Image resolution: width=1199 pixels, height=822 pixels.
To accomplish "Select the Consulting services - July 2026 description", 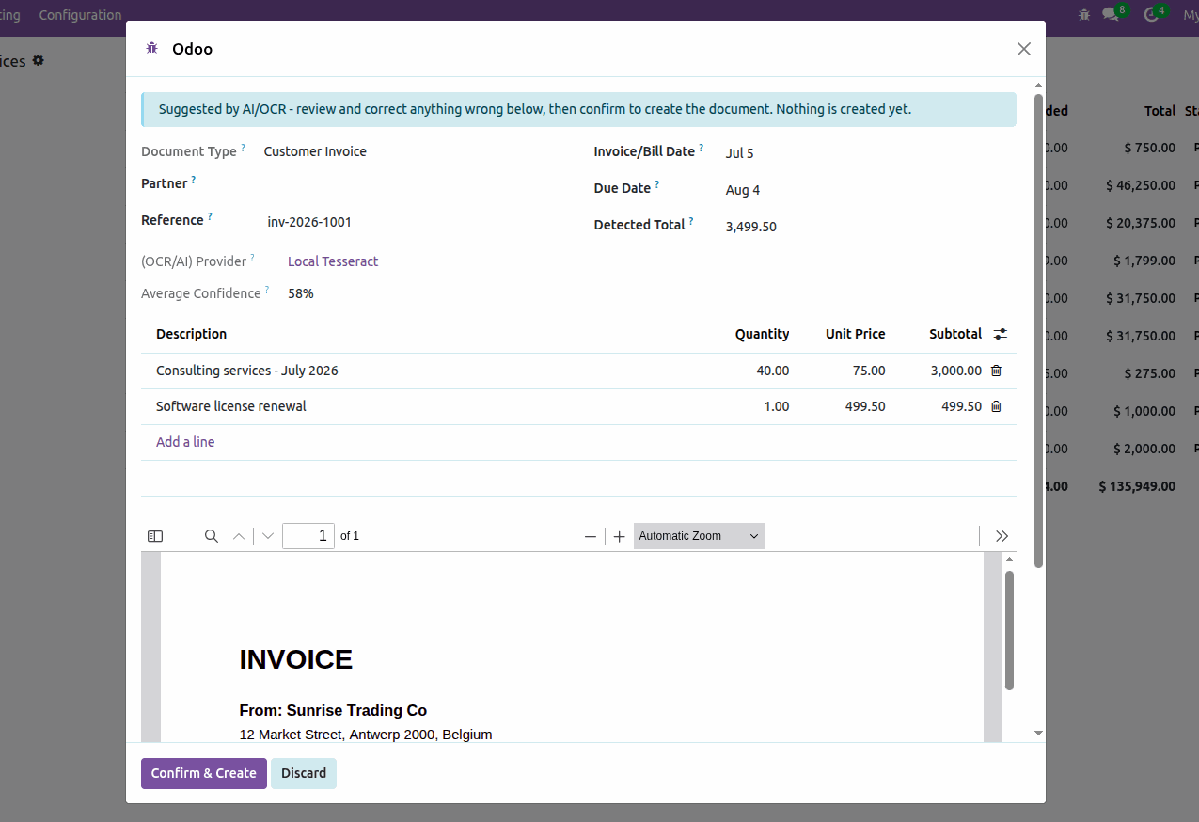I will [x=247, y=371].
